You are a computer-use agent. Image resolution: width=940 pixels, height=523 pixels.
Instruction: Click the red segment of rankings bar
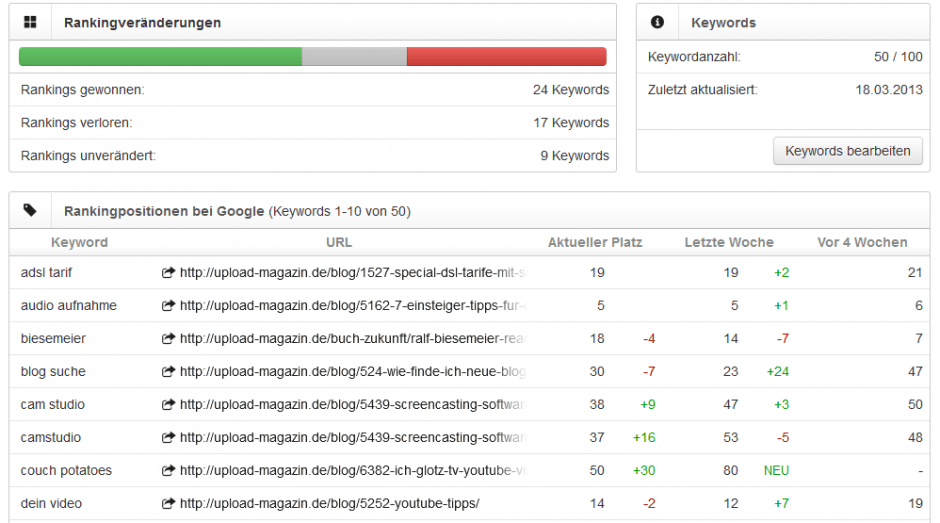[506, 57]
